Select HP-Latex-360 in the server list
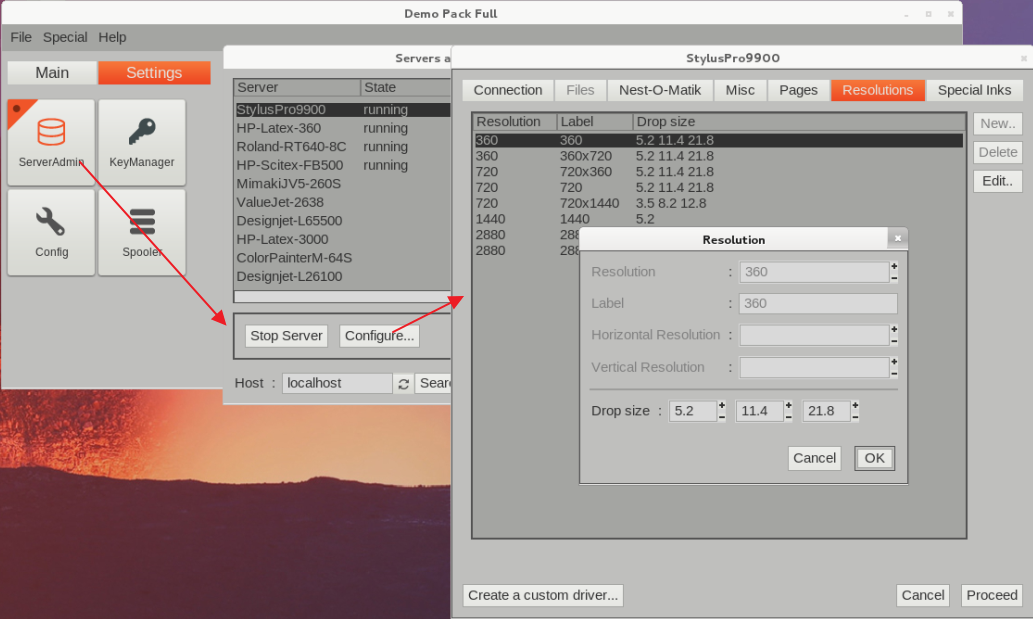The width and height of the screenshot is (1033, 619). pyautogui.click(x=279, y=128)
